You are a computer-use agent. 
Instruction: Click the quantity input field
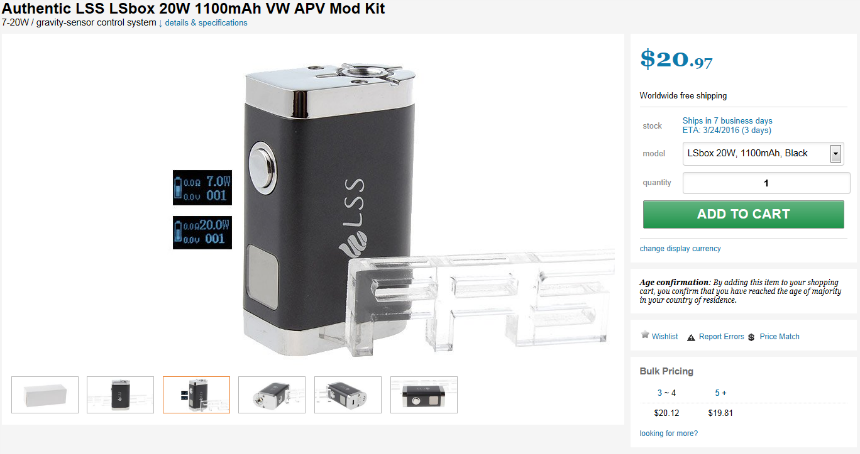766,183
